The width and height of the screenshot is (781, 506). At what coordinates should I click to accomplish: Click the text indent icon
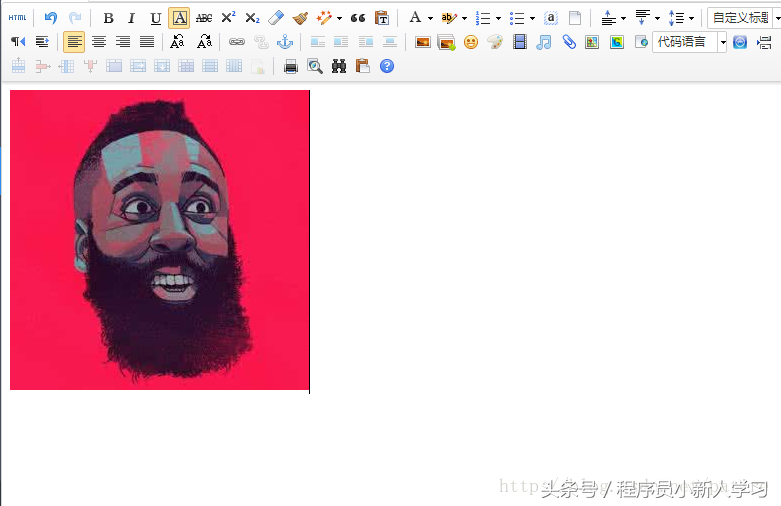(42, 42)
